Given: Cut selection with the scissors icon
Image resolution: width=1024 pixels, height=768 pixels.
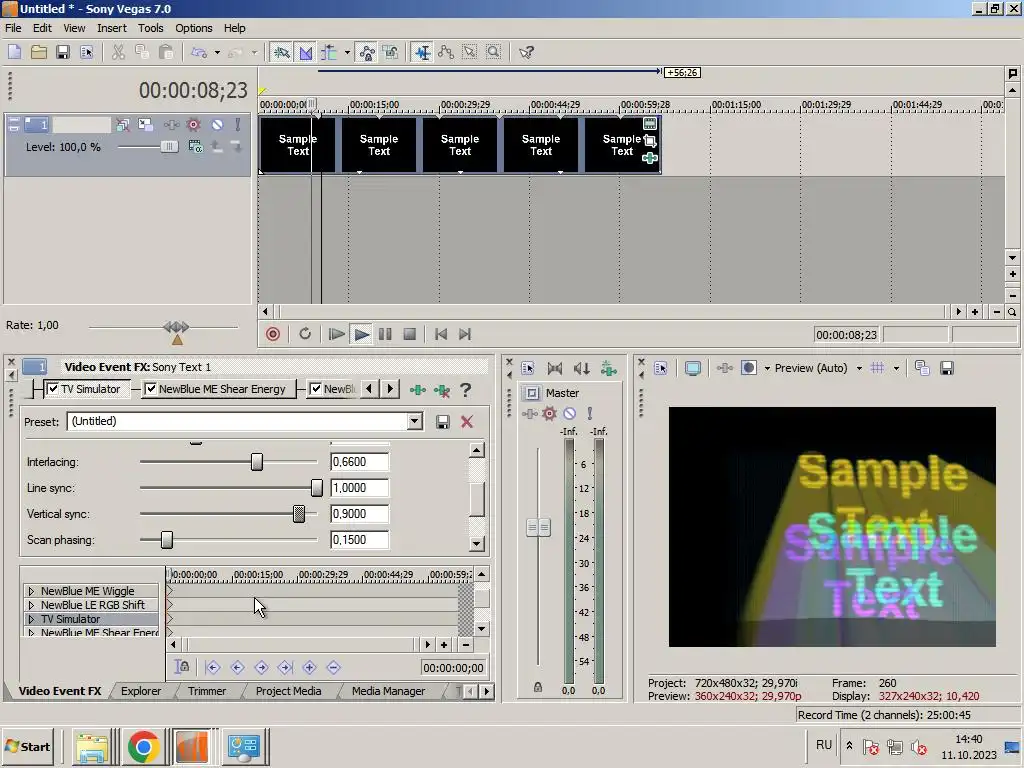Looking at the screenshot, I should [x=118, y=52].
